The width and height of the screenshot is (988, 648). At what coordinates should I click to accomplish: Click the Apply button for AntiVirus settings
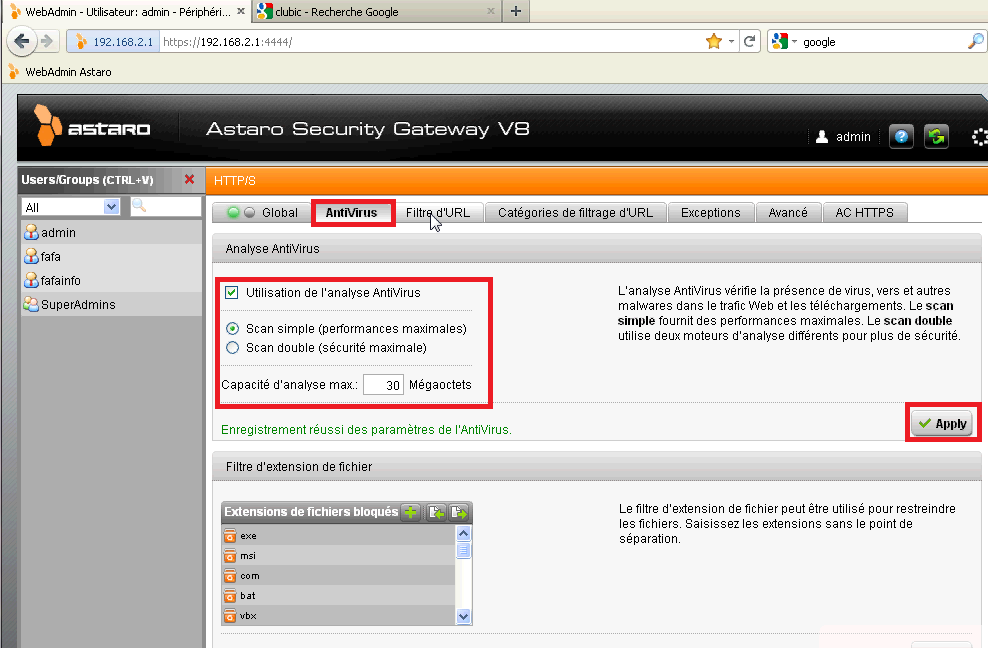coord(943,424)
